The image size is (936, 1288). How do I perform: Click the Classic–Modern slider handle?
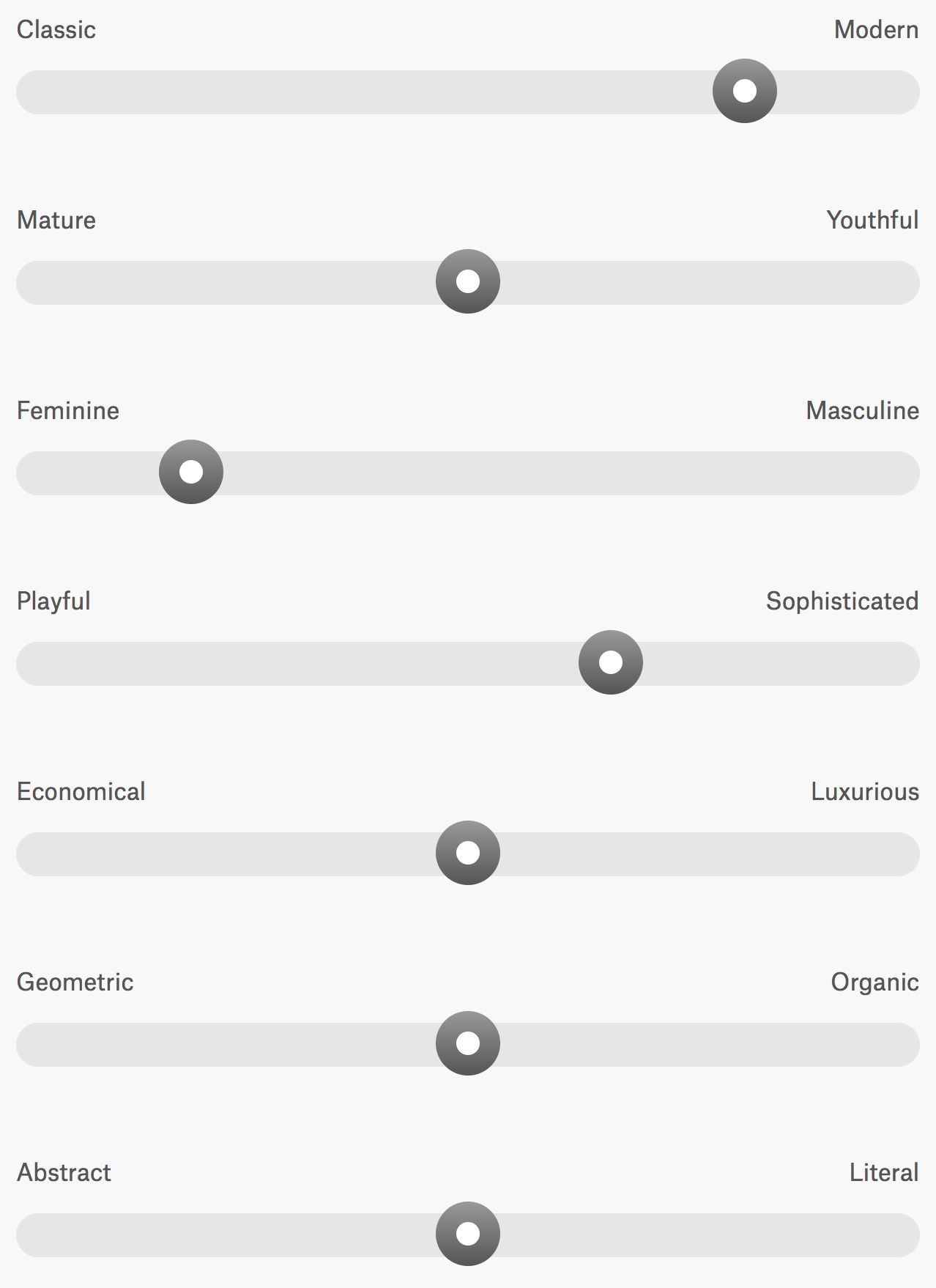(744, 91)
